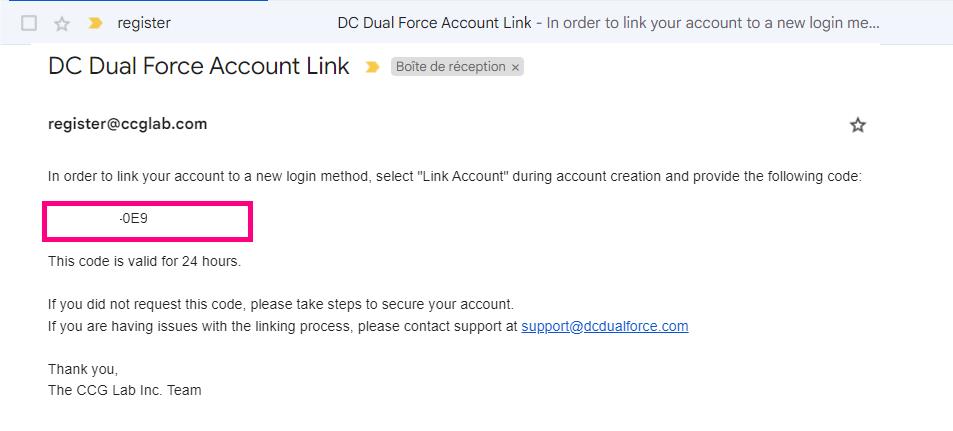Image resolution: width=953 pixels, height=431 pixels.
Task: Star the opened message from register@ccglab.com
Action: click(x=857, y=125)
